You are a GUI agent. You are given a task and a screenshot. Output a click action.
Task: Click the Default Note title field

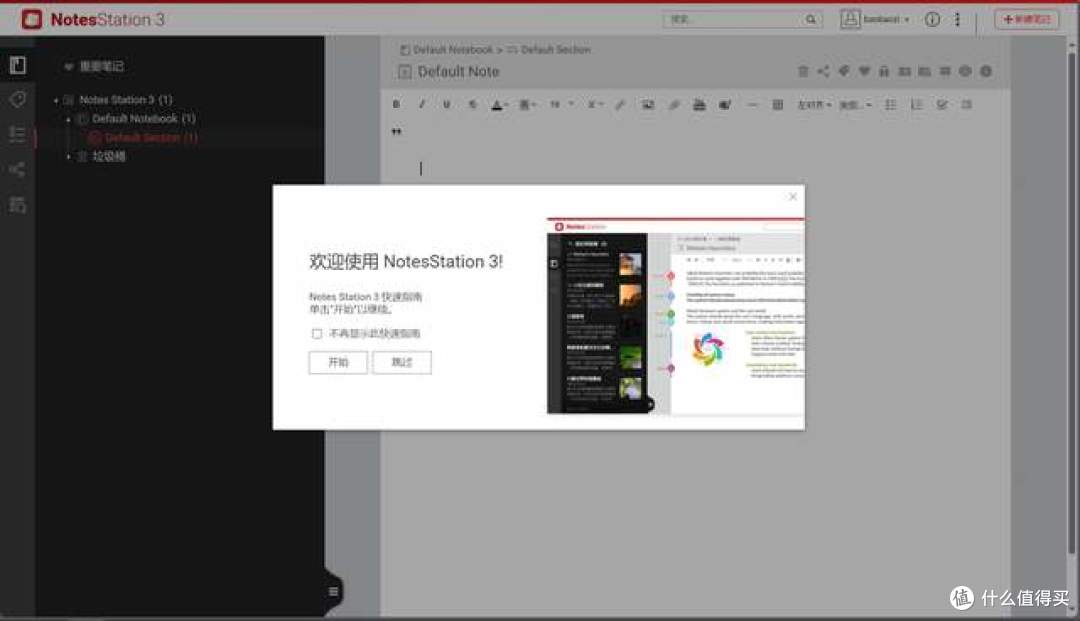click(x=458, y=72)
